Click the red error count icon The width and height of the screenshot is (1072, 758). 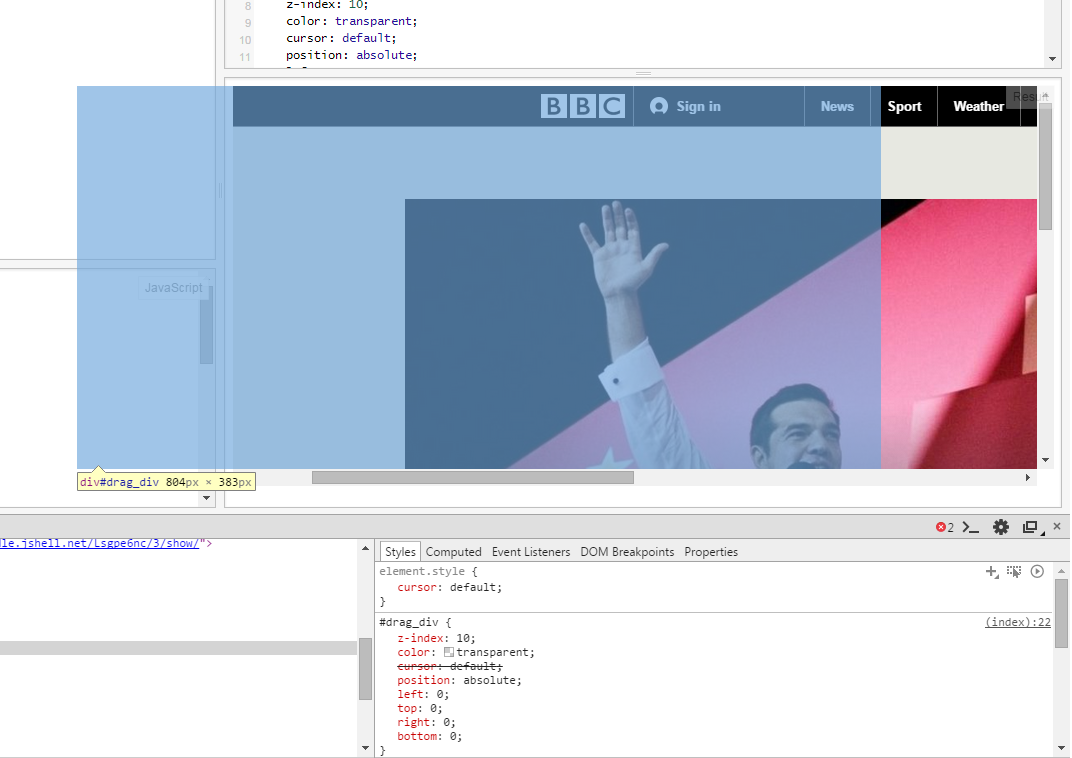point(944,527)
